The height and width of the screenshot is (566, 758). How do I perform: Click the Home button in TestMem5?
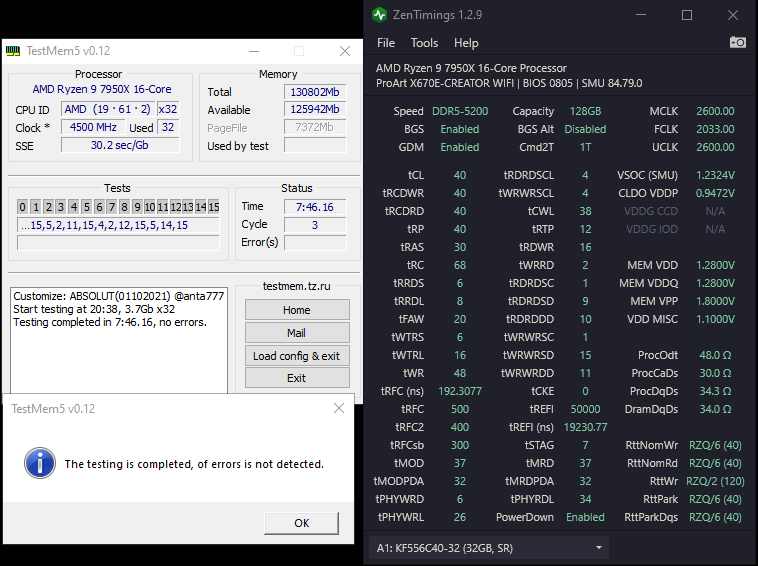pyautogui.click(x=296, y=310)
